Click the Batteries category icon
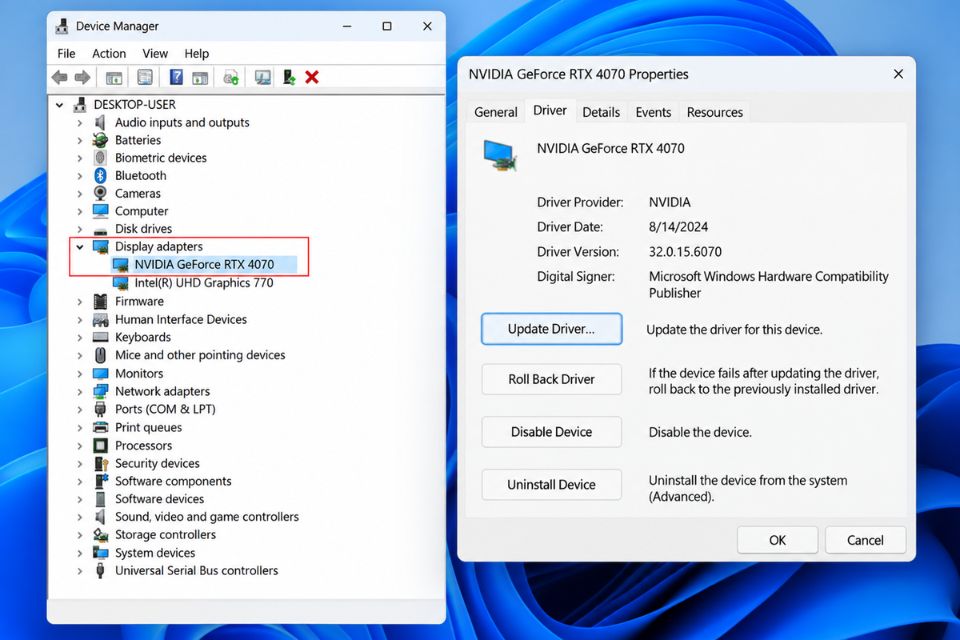 tap(100, 140)
